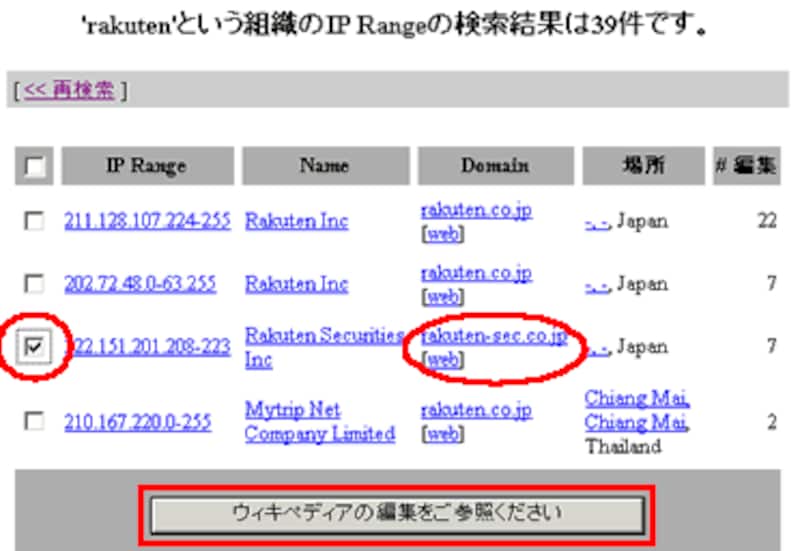Open IP range 210.167.220.0-255 link

[137, 422]
